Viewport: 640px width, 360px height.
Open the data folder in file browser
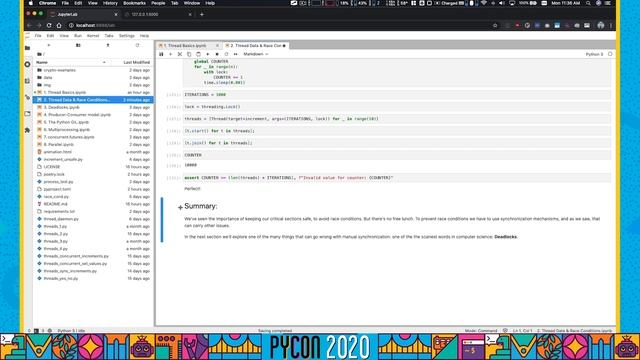(x=93, y=78)
